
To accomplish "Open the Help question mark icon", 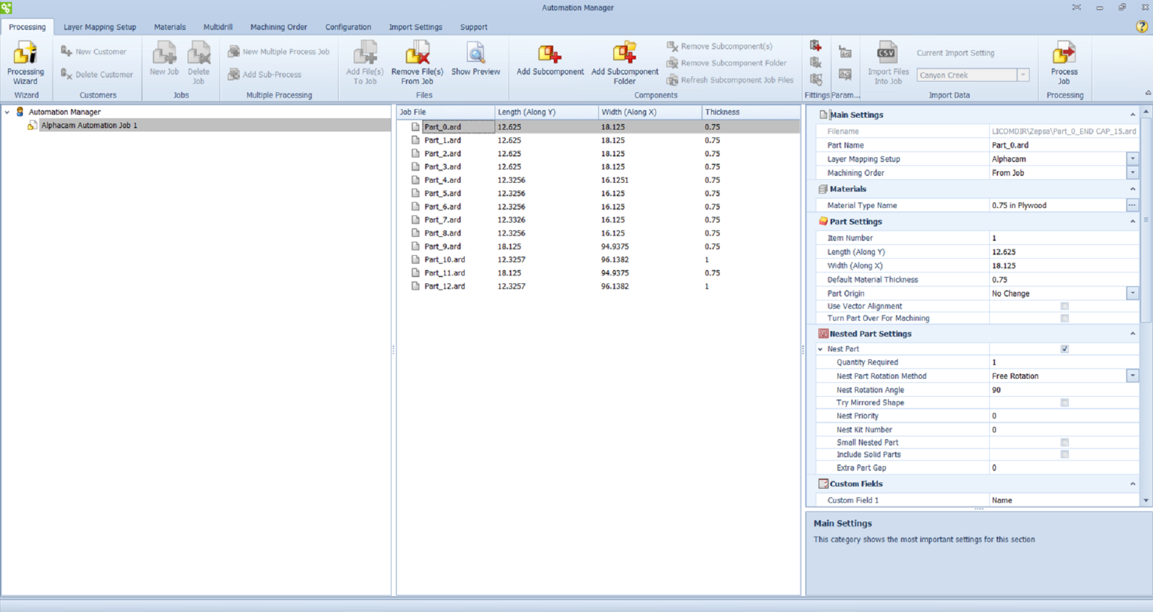I will click(1141, 27).
